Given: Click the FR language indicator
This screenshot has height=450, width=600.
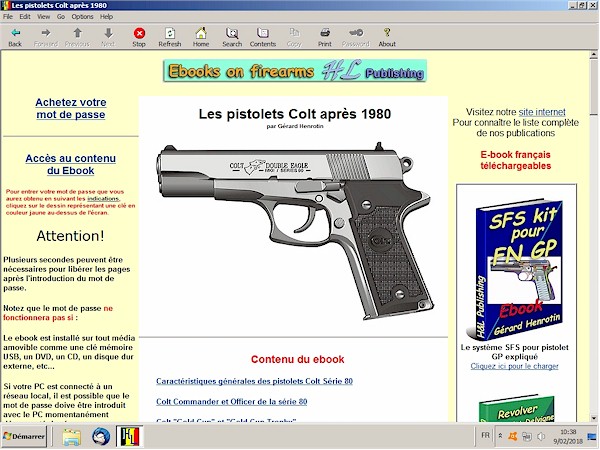Looking at the screenshot, I should tap(485, 435).
